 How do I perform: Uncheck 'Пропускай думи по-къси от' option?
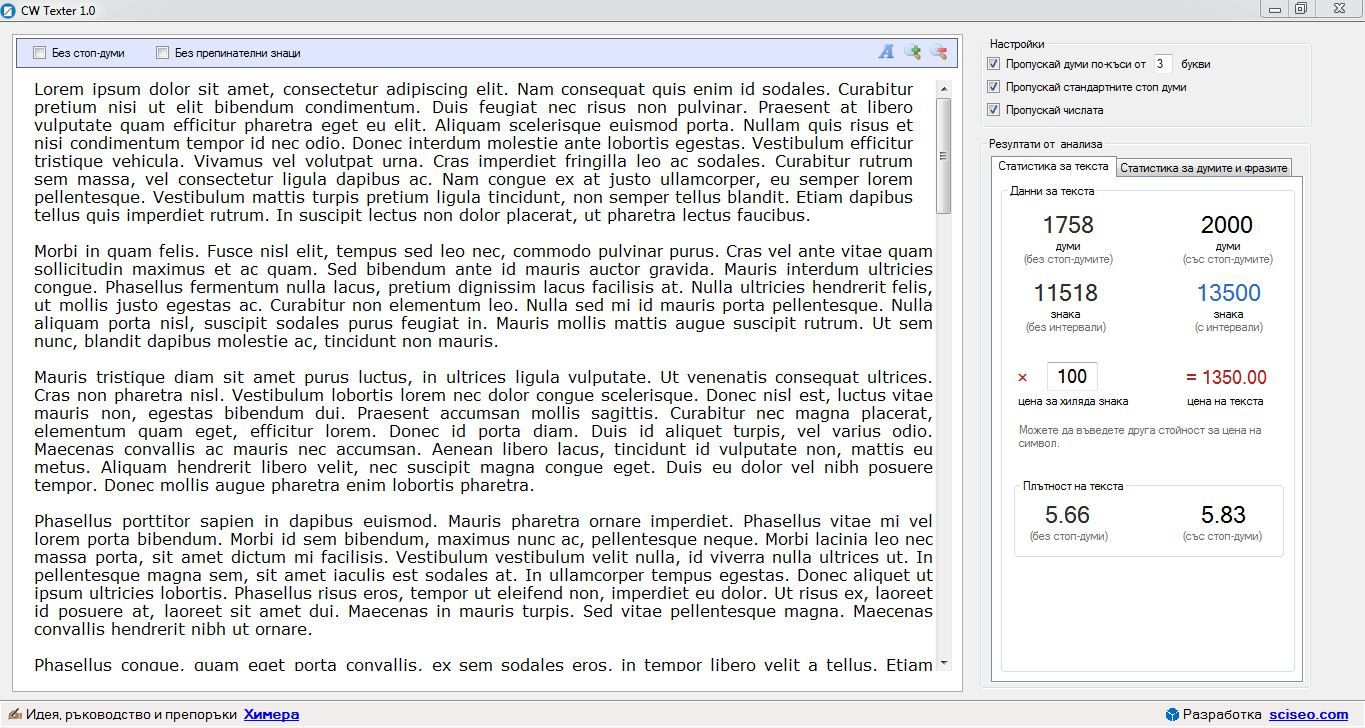pos(993,64)
